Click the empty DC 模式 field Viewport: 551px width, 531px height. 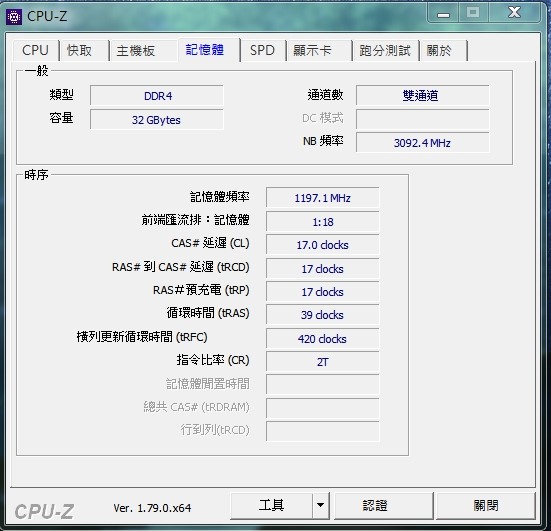422,119
